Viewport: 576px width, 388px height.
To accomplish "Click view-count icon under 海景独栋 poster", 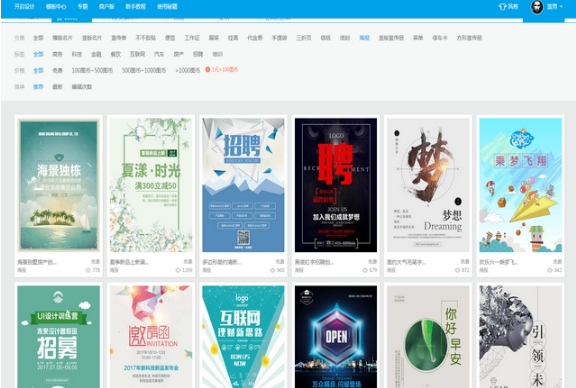I will point(88,270).
